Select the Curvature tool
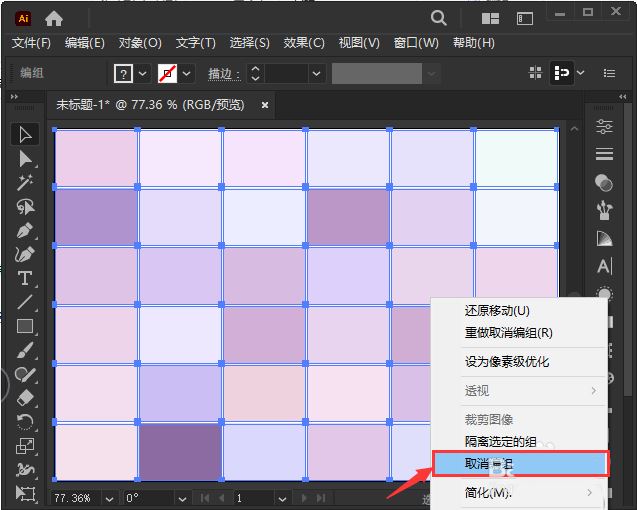637x510 pixels. (x=25, y=255)
